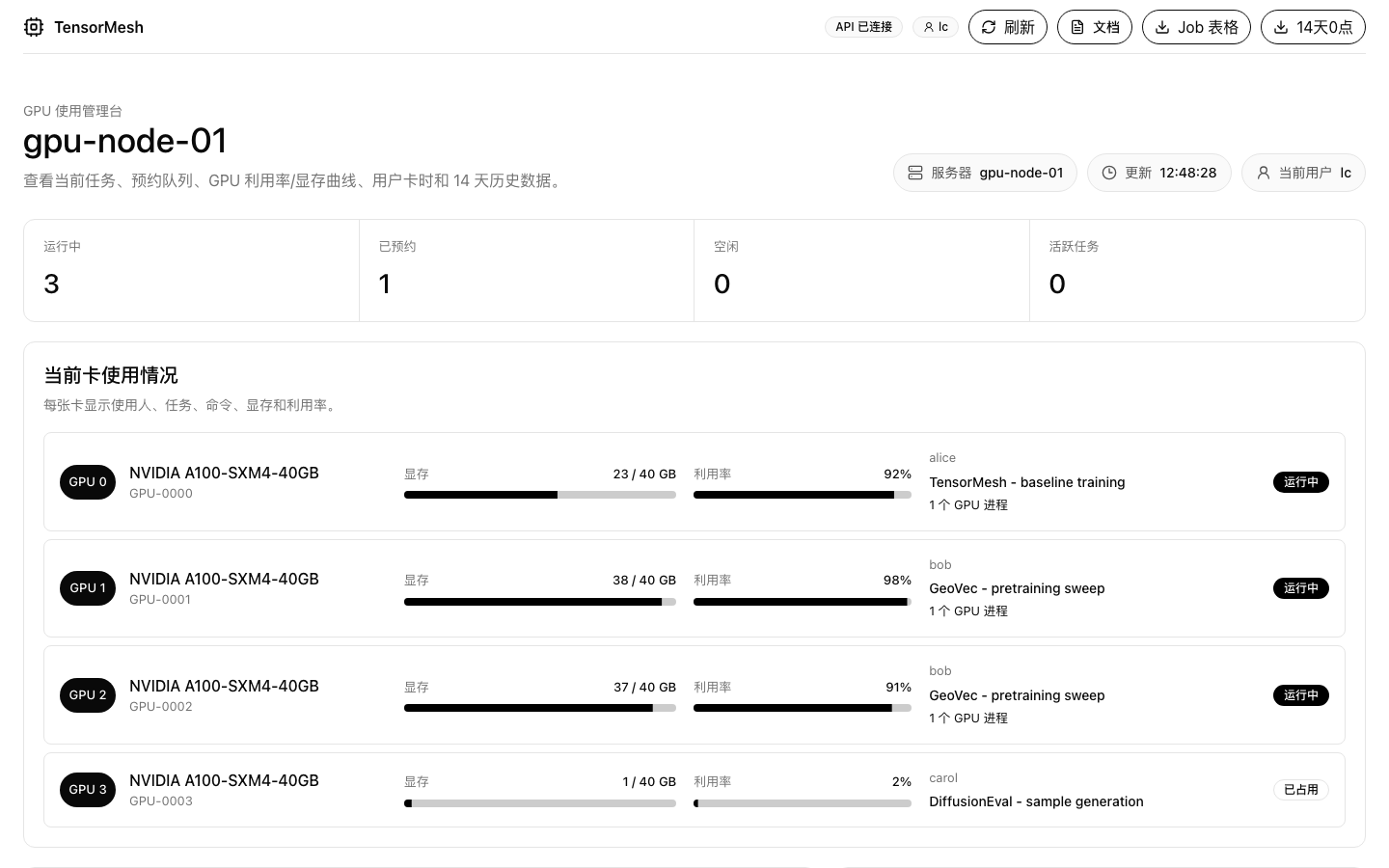Click the TensorMesh chip logo icon
Screen dimensions: 1389x868
34,27
